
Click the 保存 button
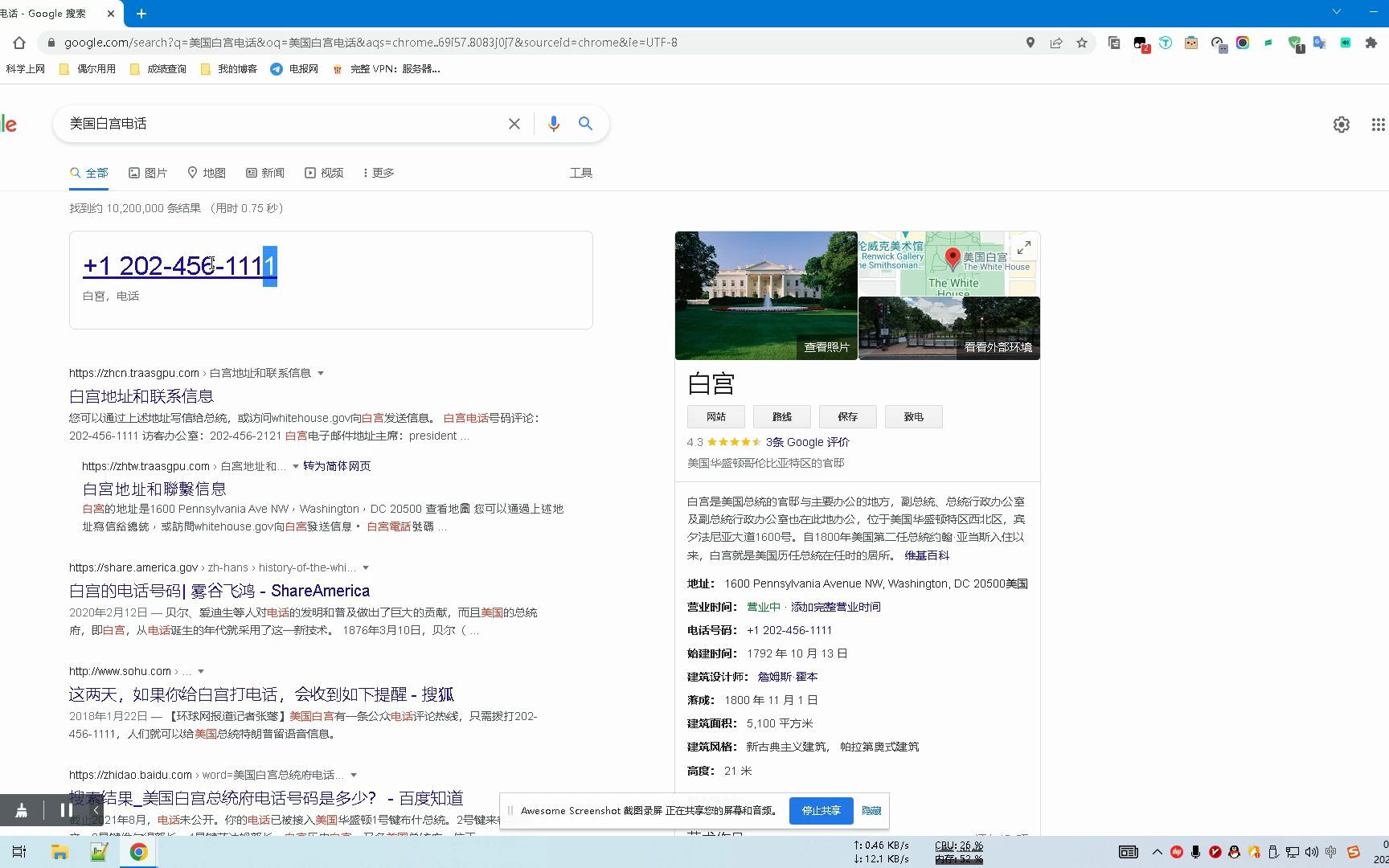coord(848,417)
